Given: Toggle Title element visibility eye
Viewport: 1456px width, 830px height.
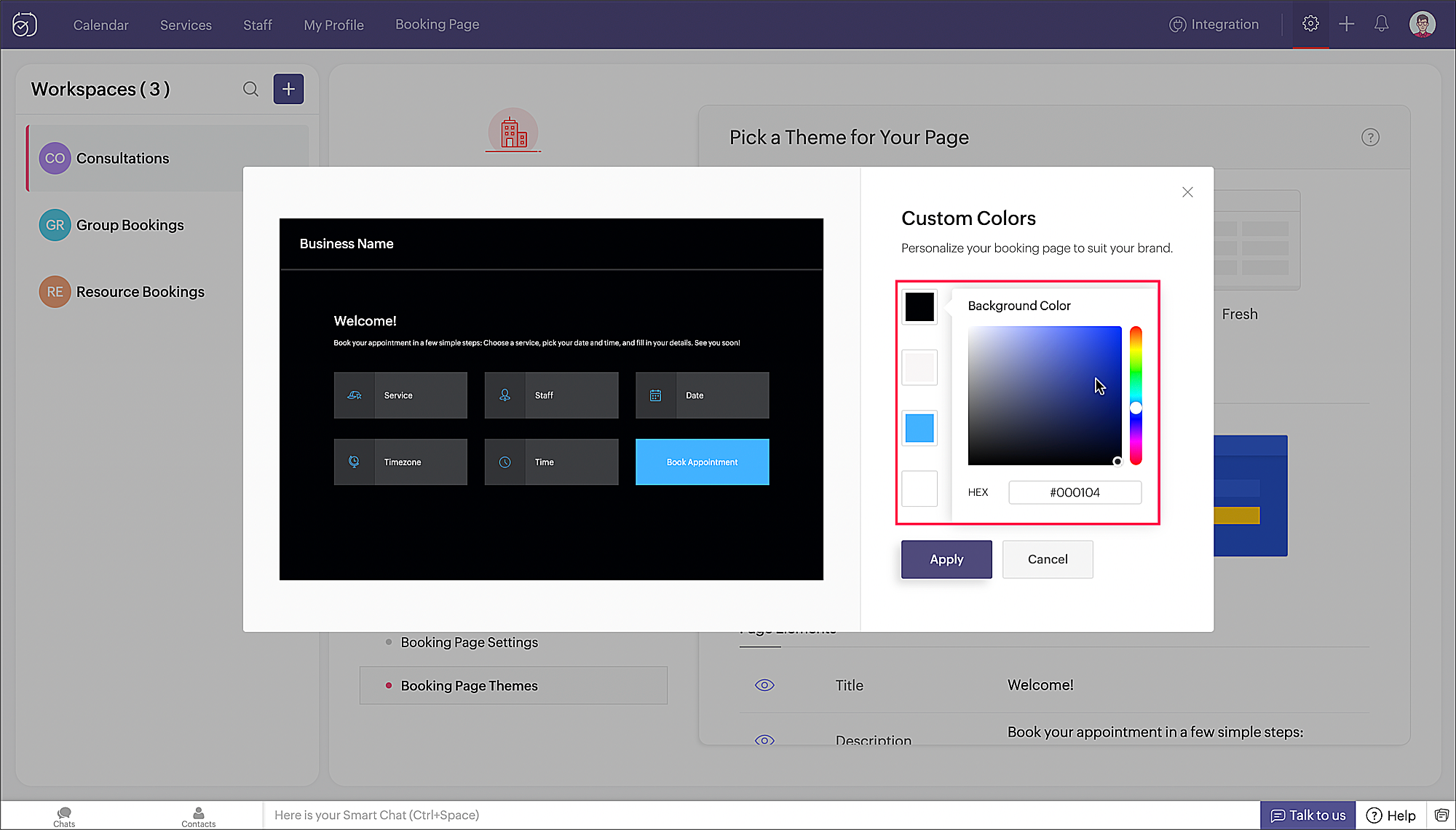Looking at the screenshot, I should 764,685.
